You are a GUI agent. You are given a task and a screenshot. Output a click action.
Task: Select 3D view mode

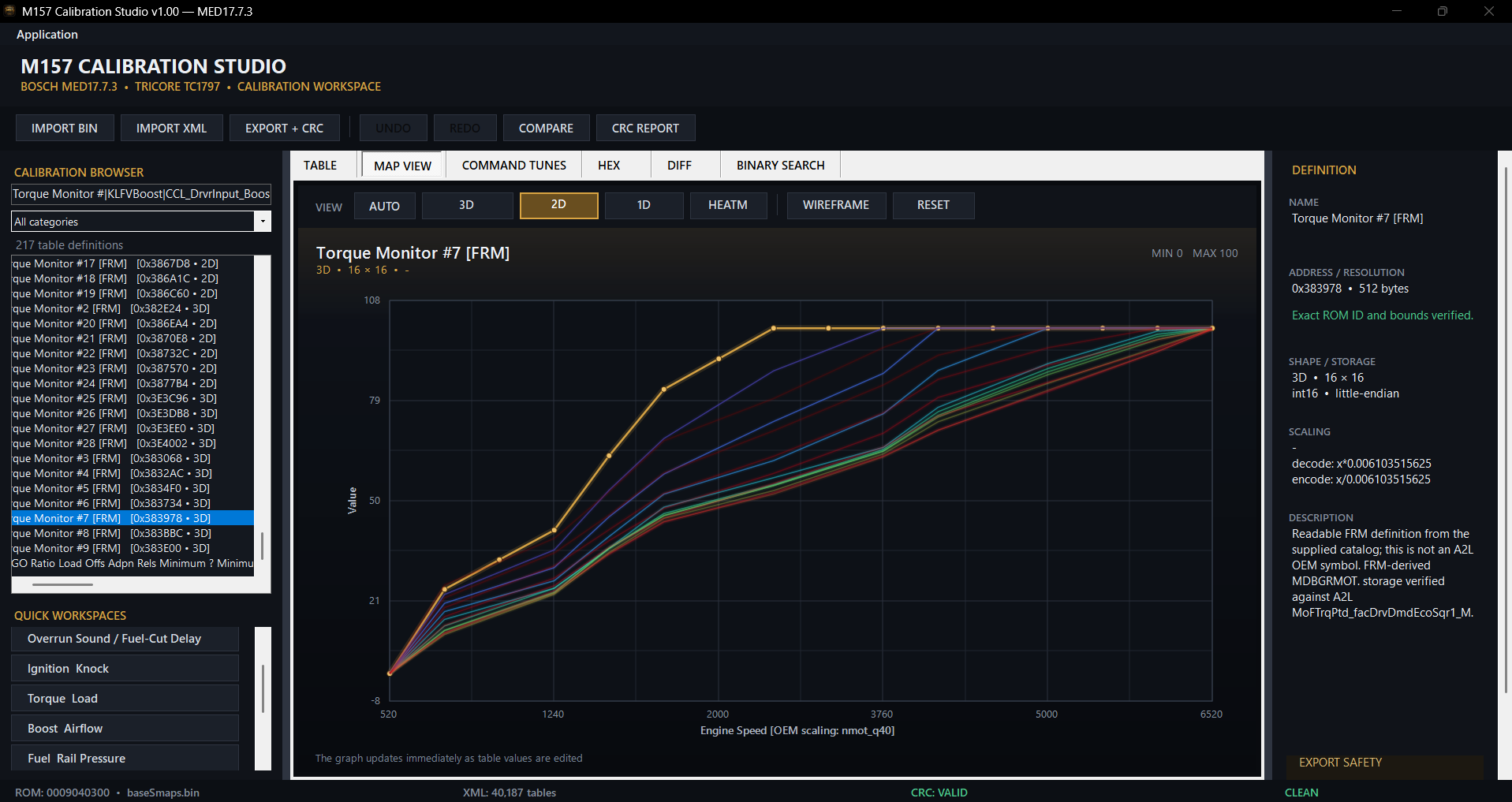pyautogui.click(x=467, y=205)
